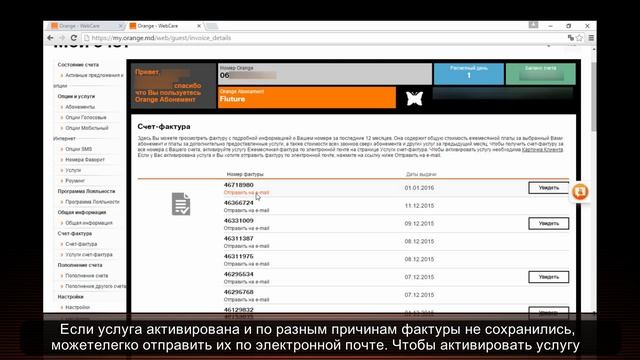Click the orange Fluture subscription banner

tap(307, 97)
